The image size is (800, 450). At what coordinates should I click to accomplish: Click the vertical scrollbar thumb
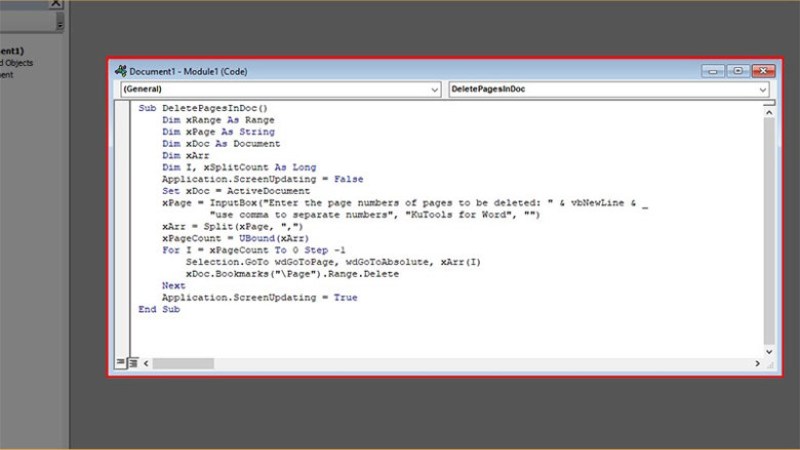(769, 231)
